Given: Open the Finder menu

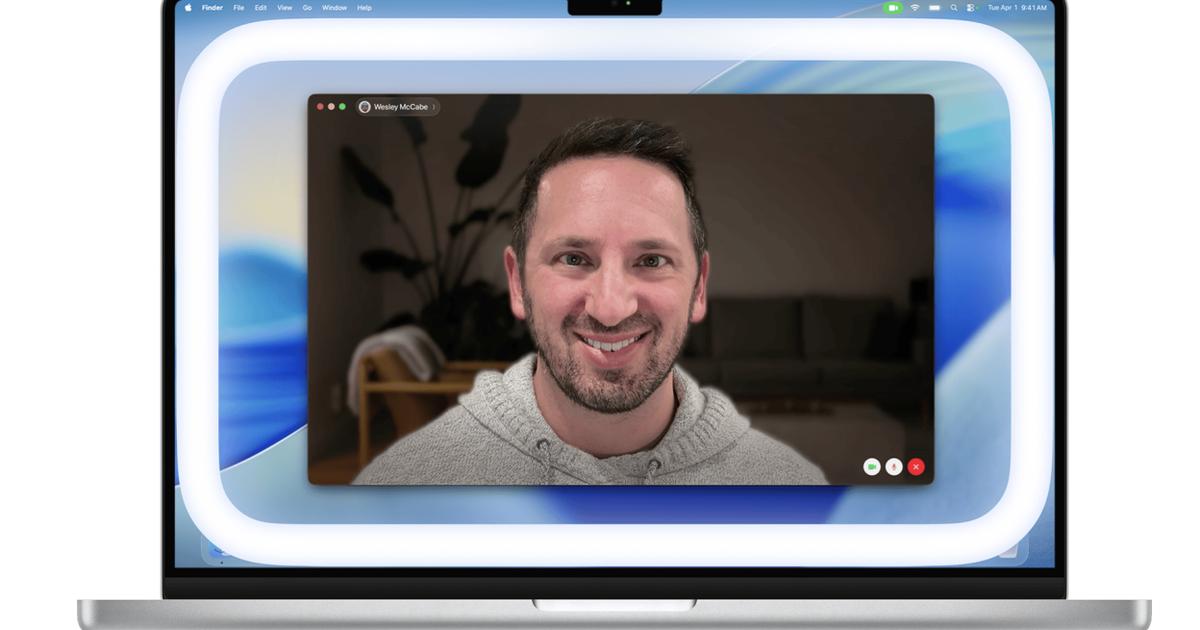Looking at the screenshot, I should [212, 8].
